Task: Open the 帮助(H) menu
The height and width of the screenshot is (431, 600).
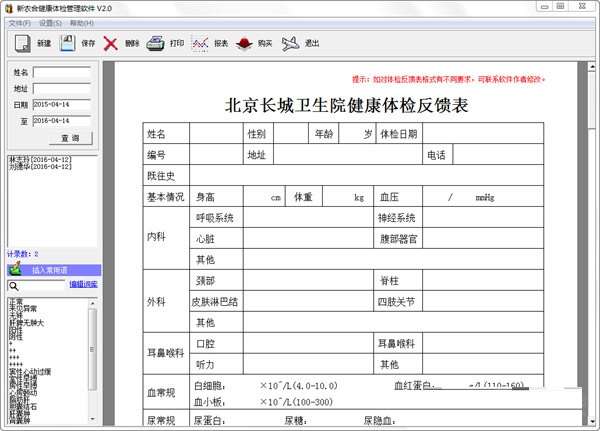Action: tap(81, 23)
